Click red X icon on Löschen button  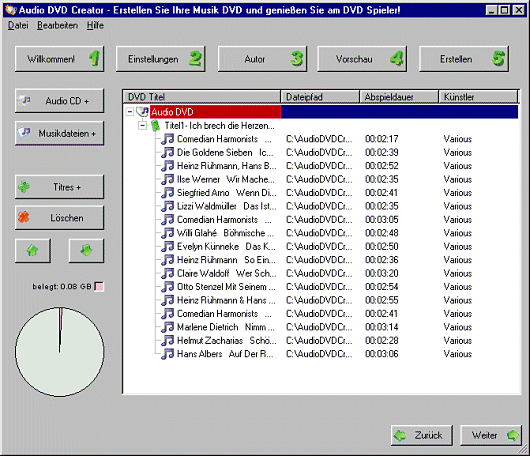point(24,217)
